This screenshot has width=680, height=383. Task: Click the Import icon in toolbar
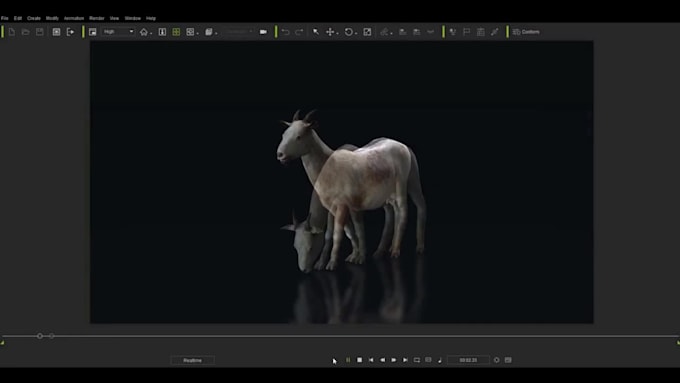click(56, 32)
